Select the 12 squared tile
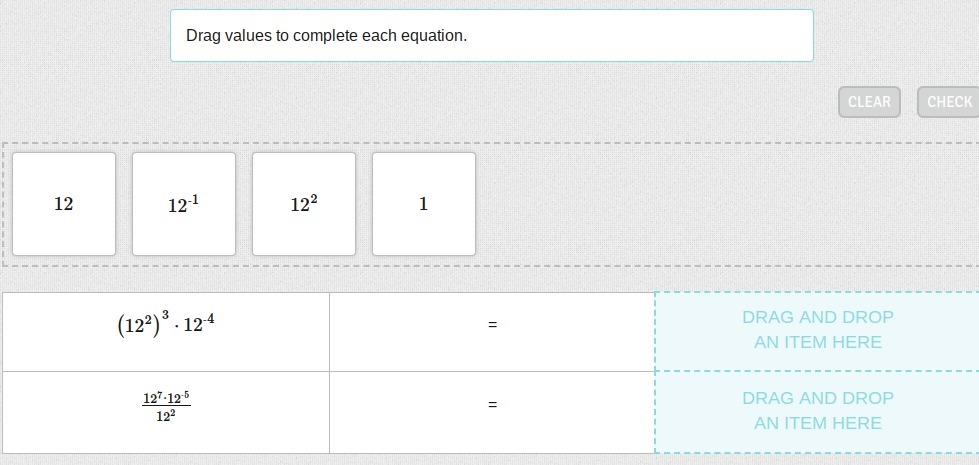The image size is (979, 465). tap(304, 204)
